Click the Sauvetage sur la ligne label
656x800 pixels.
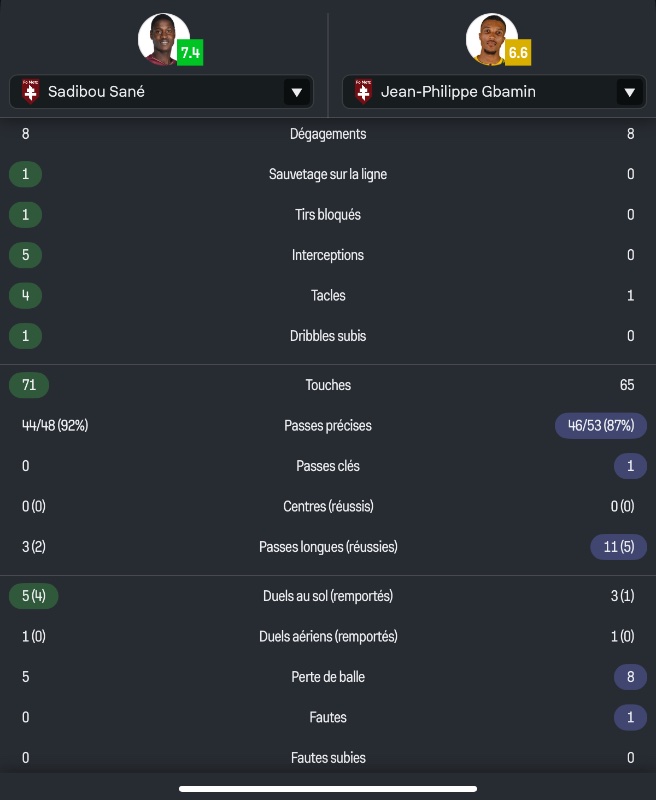(328, 174)
